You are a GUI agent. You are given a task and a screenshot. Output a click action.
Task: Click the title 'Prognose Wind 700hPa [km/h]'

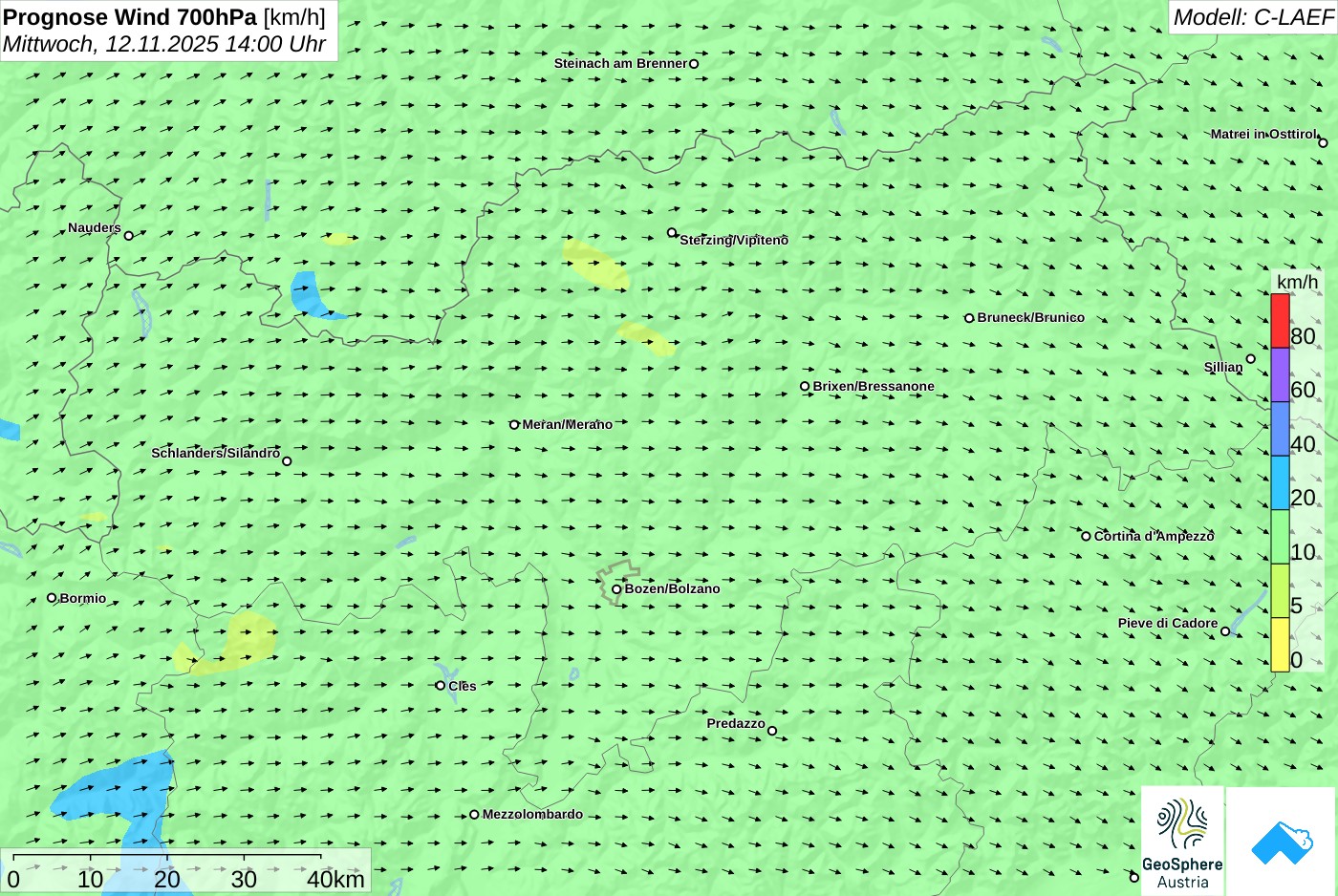[x=164, y=17]
